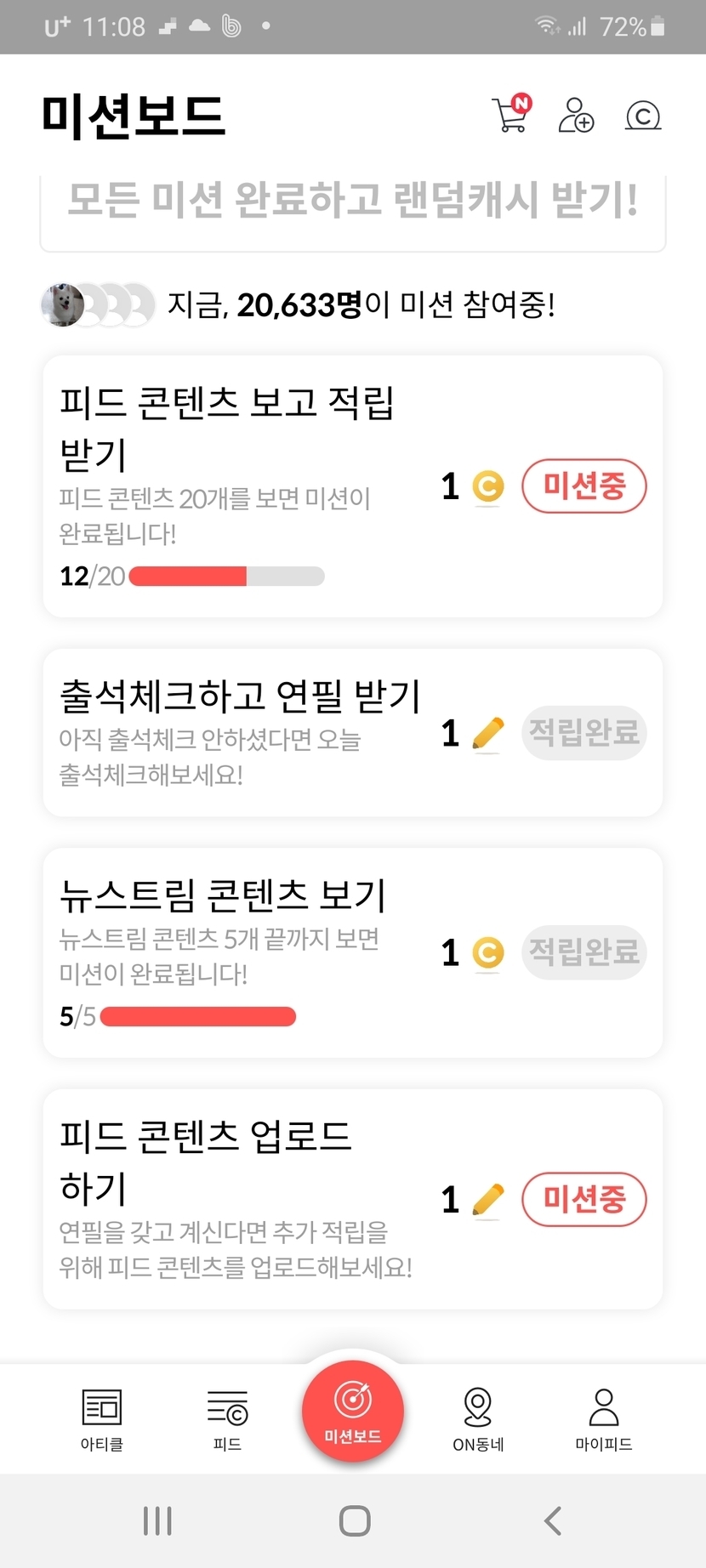This screenshot has width=706, height=1568.
Task: Switch to the 아티클 tab
Action: tap(102, 1418)
